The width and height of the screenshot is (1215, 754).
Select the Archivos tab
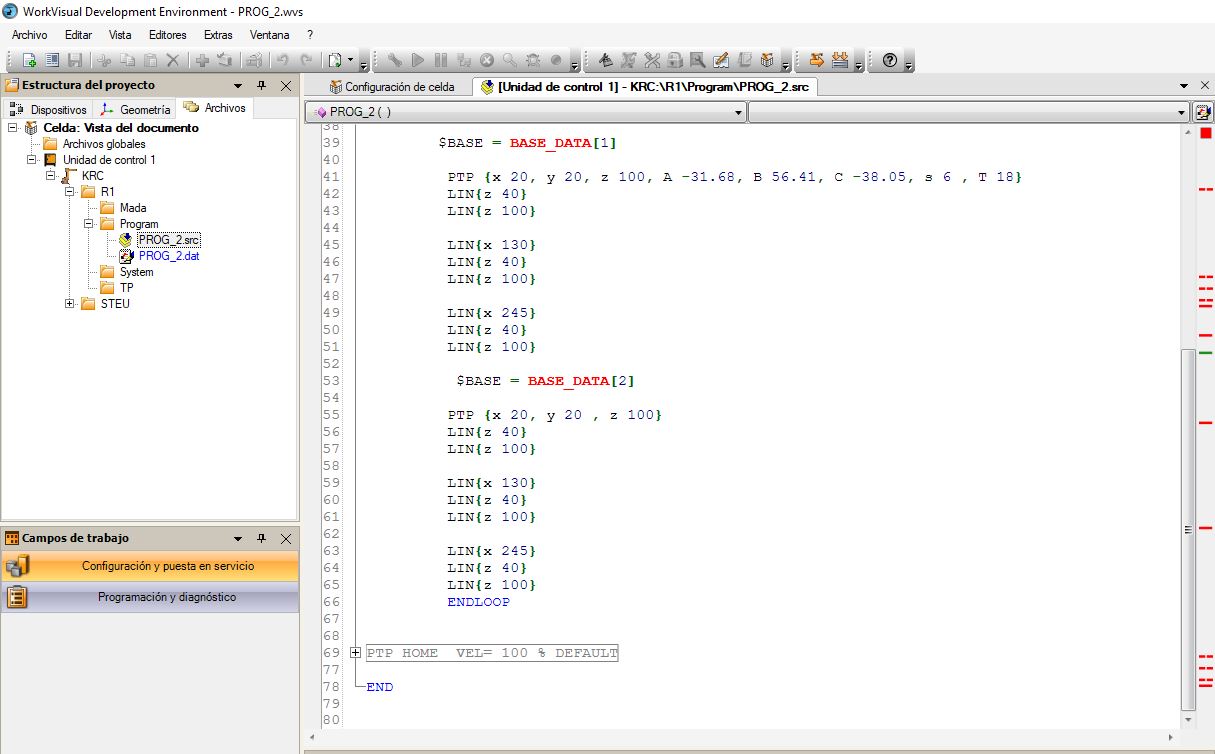tap(215, 108)
